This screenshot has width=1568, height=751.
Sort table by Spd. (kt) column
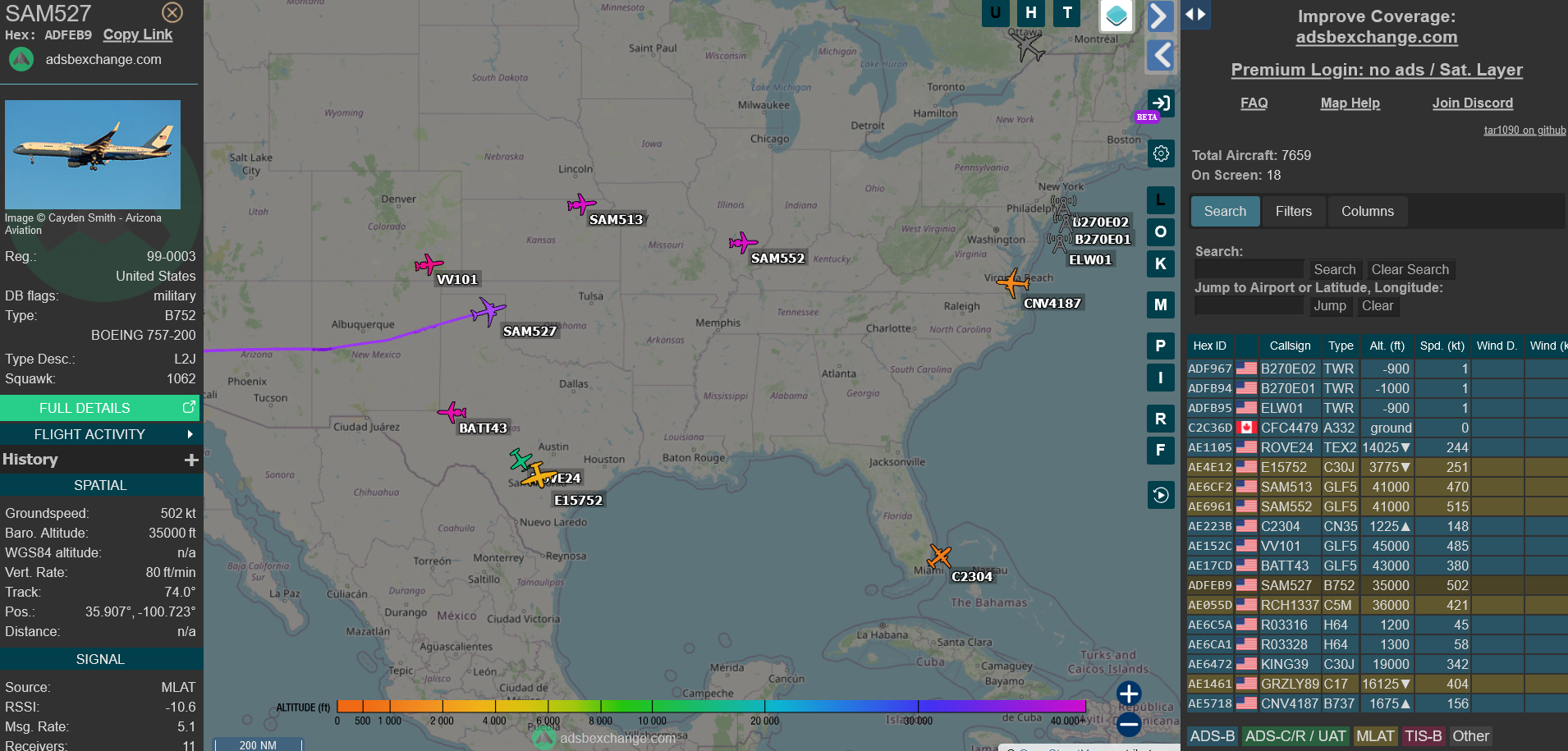click(1442, 346)
